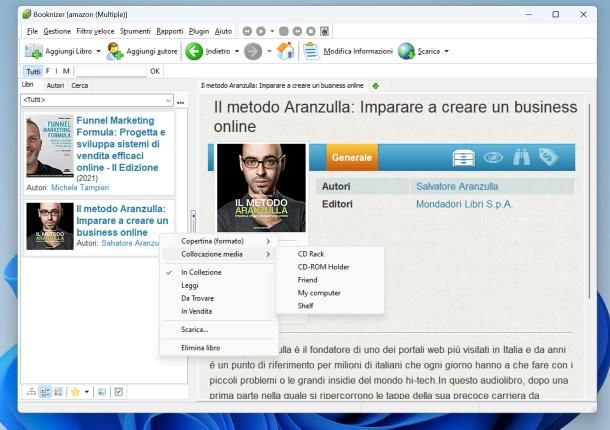Click the Aggiungi autore person icon

115,51
